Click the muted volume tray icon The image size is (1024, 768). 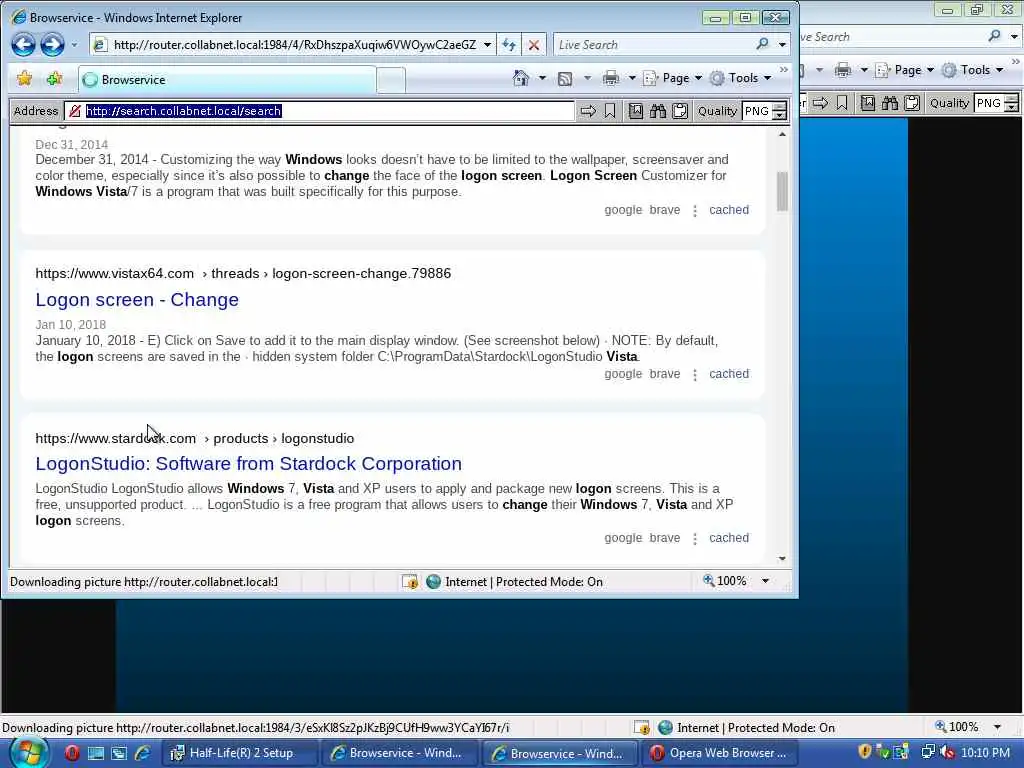pos(947,752)
